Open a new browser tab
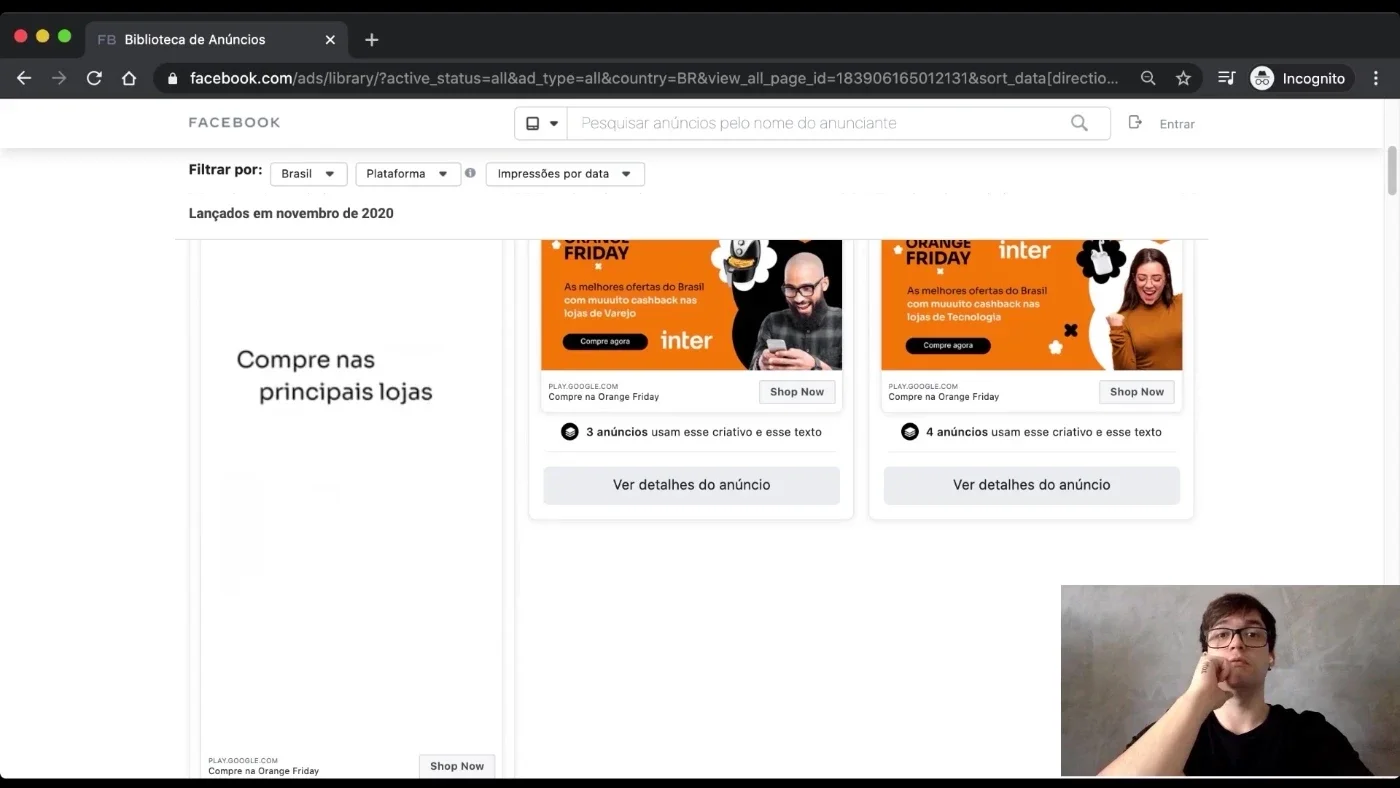 (x=371, y=39)
